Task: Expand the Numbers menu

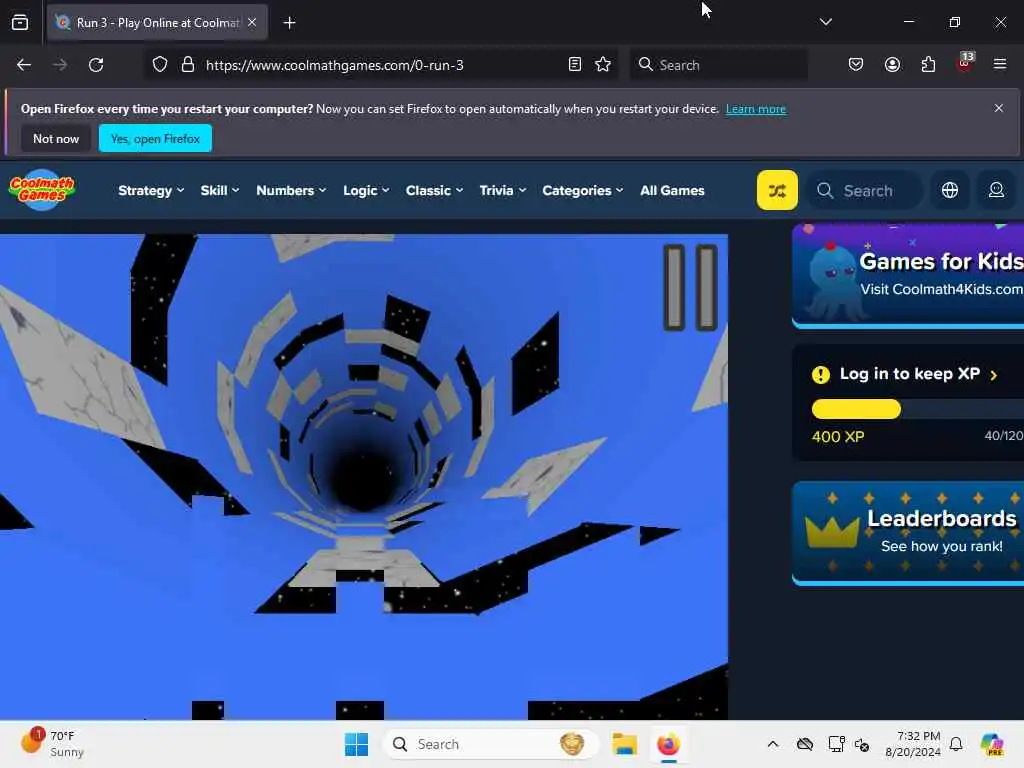Action: tap(291, 191)
